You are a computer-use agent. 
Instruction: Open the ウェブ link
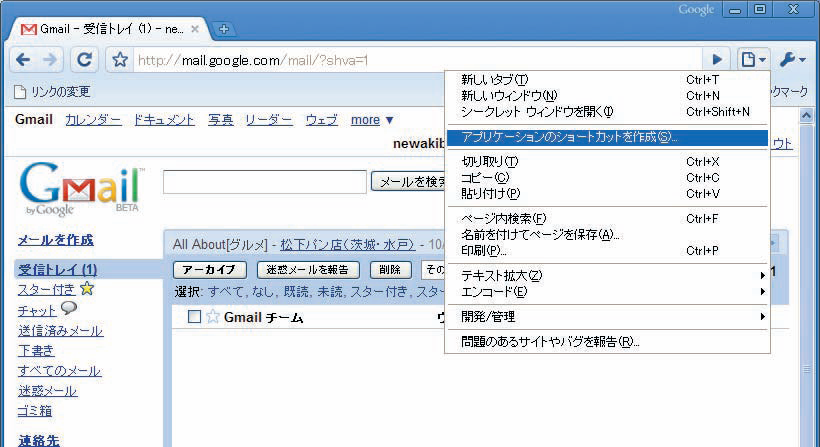click(x=322, y=120)
